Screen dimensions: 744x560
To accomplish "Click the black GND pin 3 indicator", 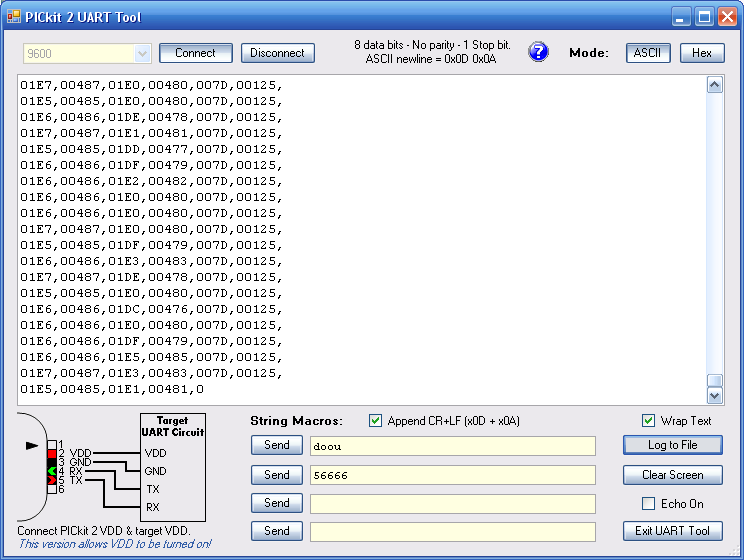I will click(x=52, y=462).
